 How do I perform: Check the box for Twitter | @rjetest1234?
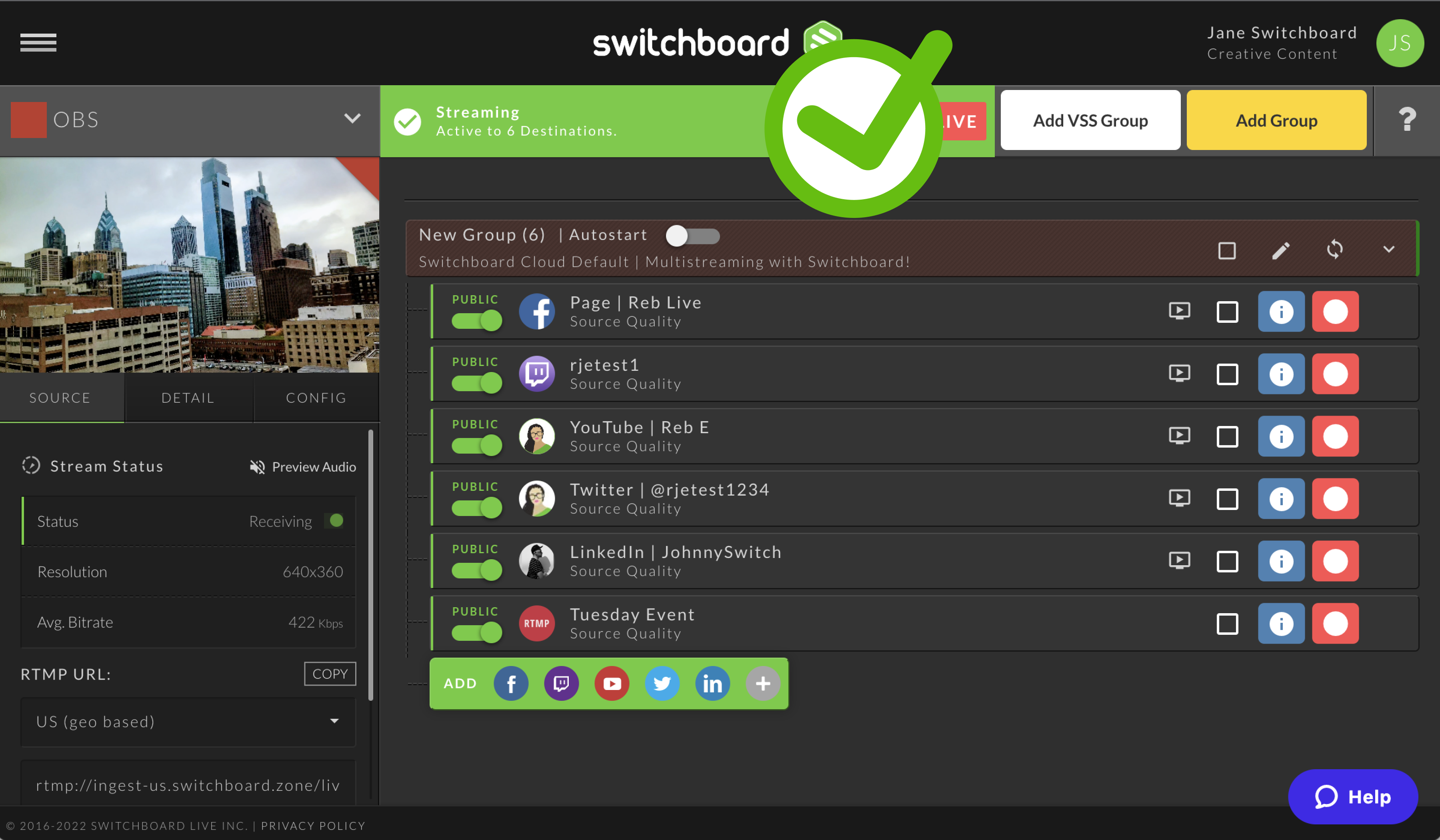[1227, 499]
